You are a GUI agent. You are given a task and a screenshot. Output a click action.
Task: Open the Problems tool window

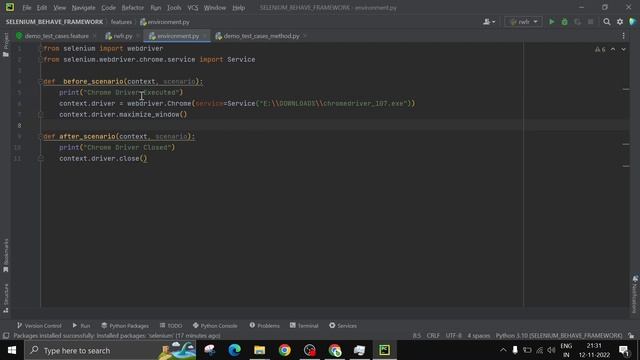click(x=264, y=326)
